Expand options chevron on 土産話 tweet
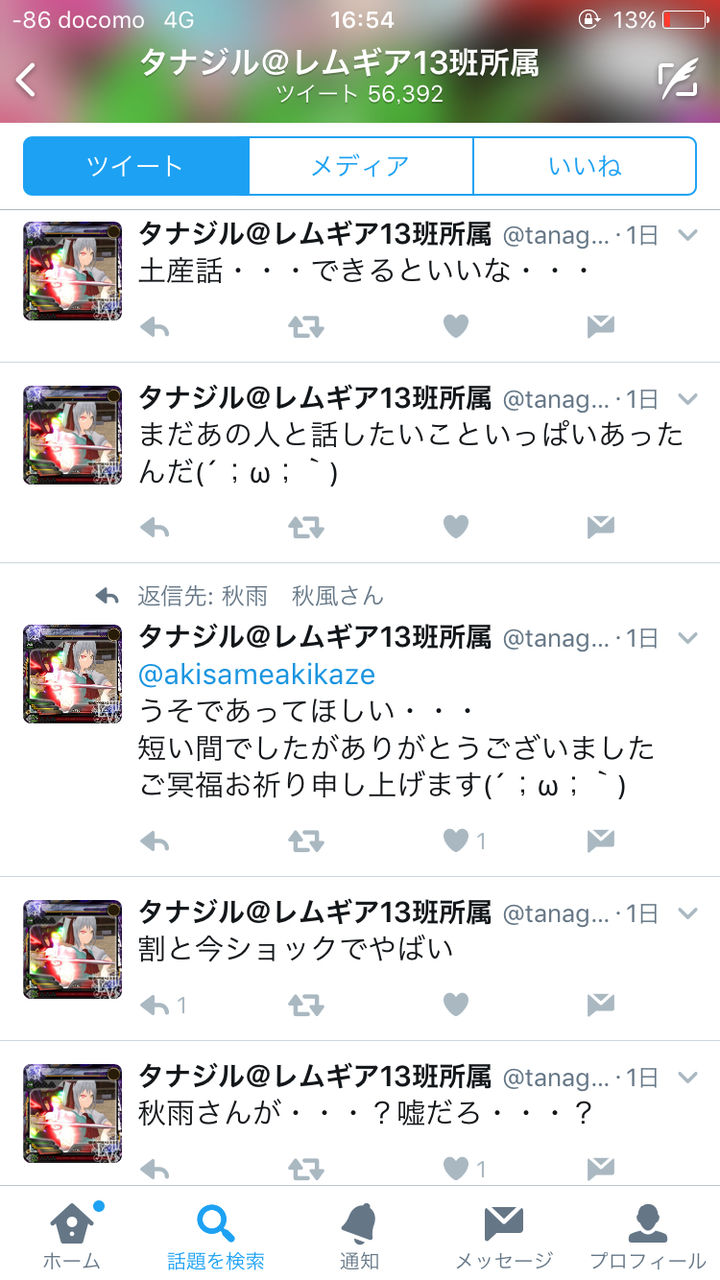This screenshot has width=720, height=1280. (x=687, y=235)
